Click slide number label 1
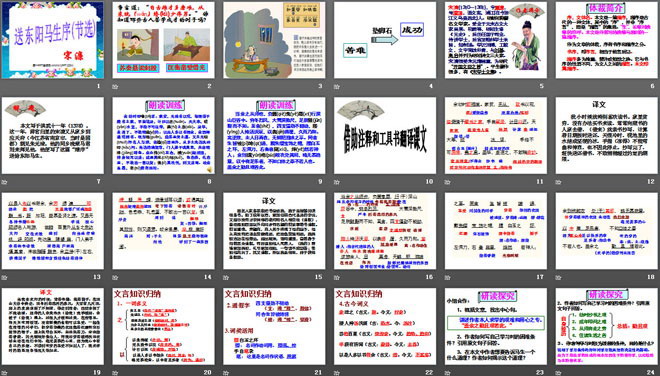 pyautogui.click(x=99, y=86)
